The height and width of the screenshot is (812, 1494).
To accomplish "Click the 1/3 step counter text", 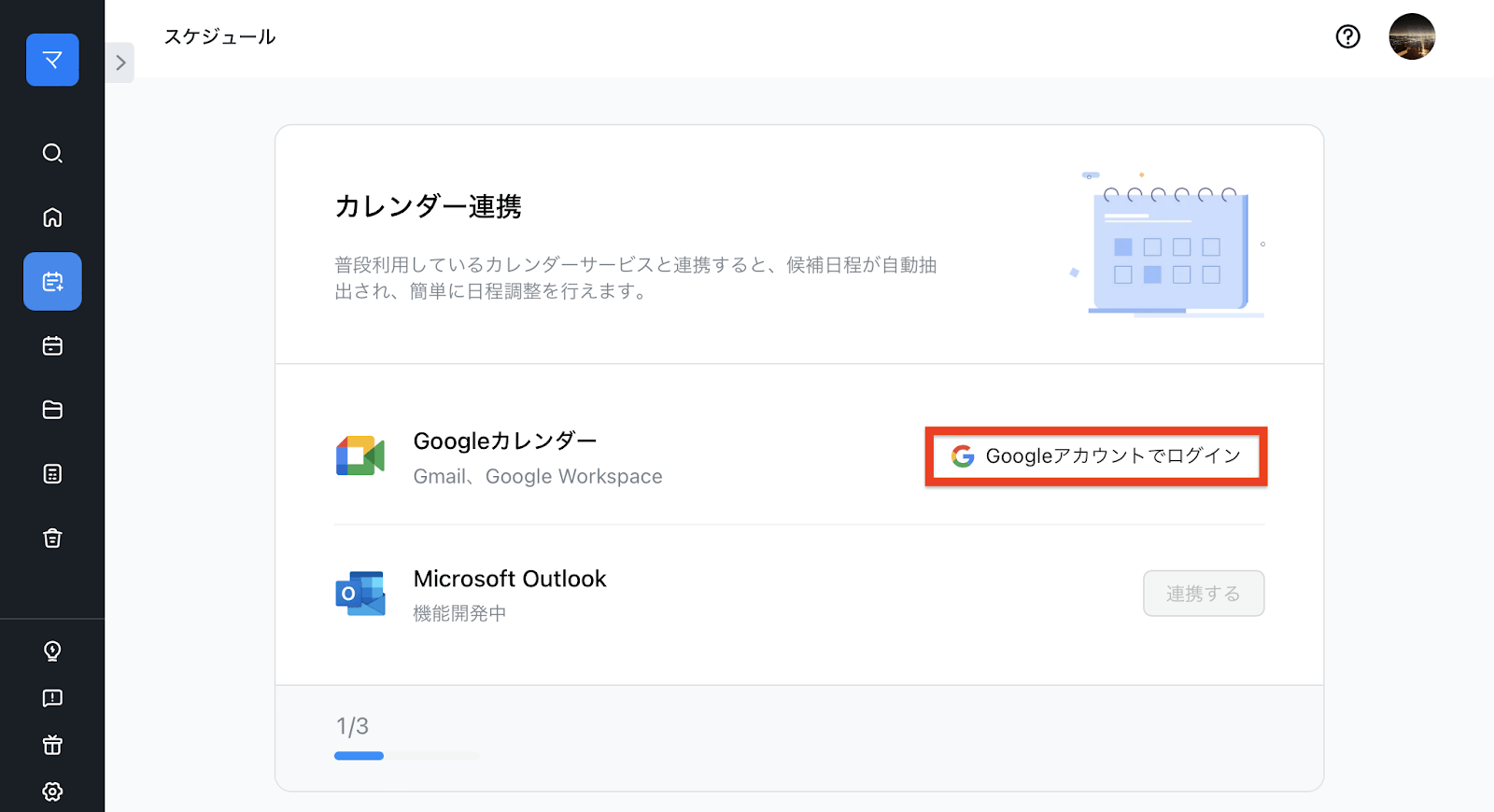I will coord(352,726).
